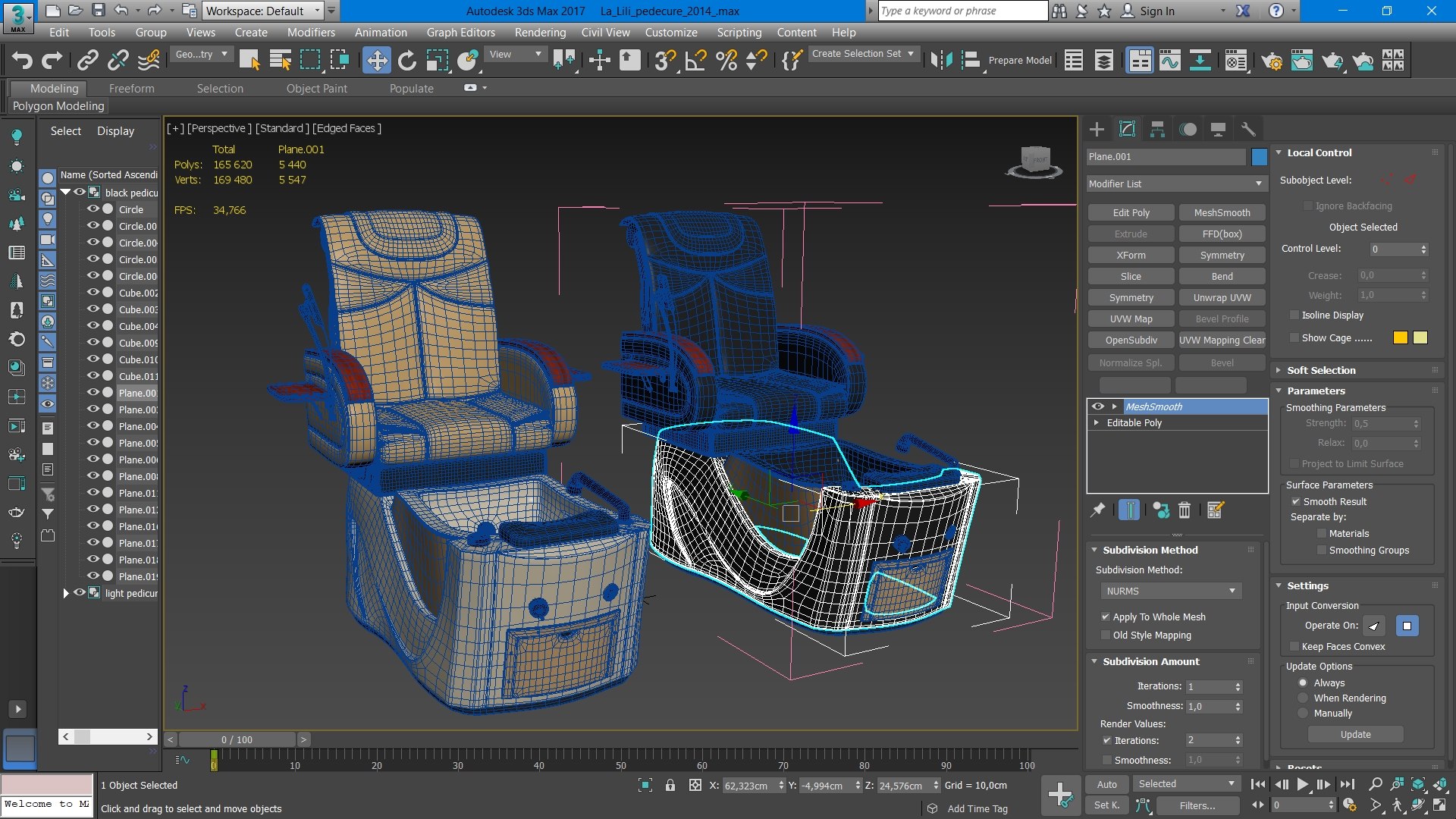The width and height of the screenshot is (1456, 819).
Task: Open the View coordinate system dropdown
Action: (x=516, y=55)
